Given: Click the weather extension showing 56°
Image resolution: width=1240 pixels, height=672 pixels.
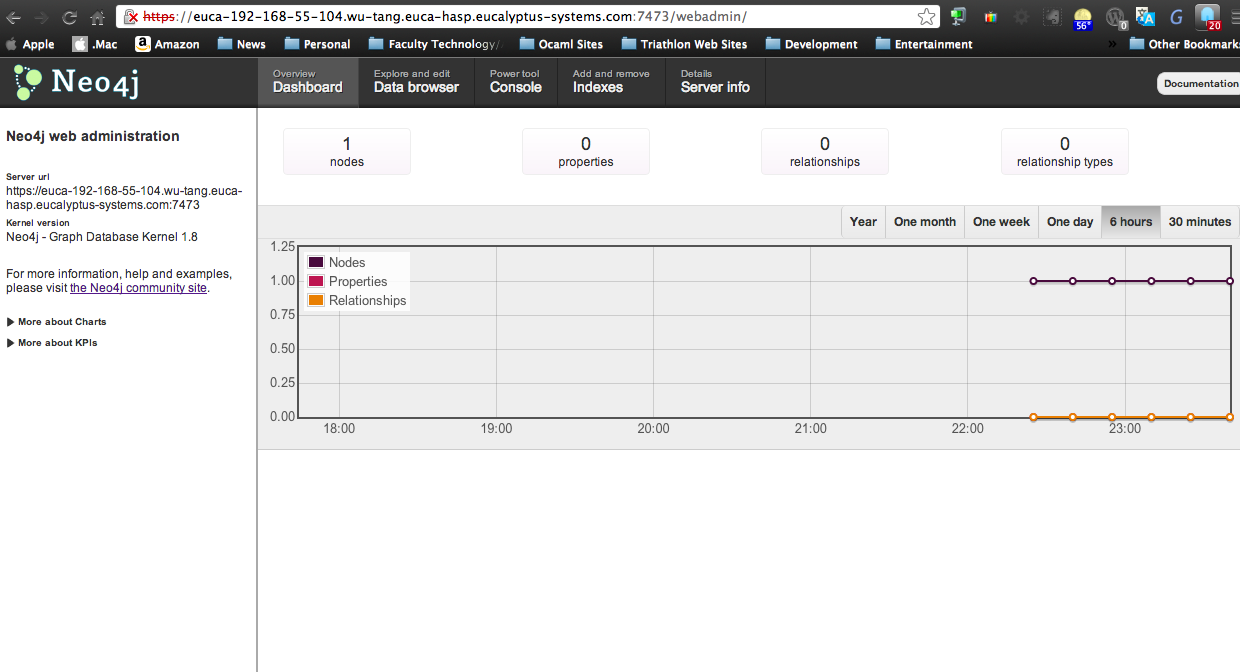Looking at the screenshot, I should [x=1083, y=18].
